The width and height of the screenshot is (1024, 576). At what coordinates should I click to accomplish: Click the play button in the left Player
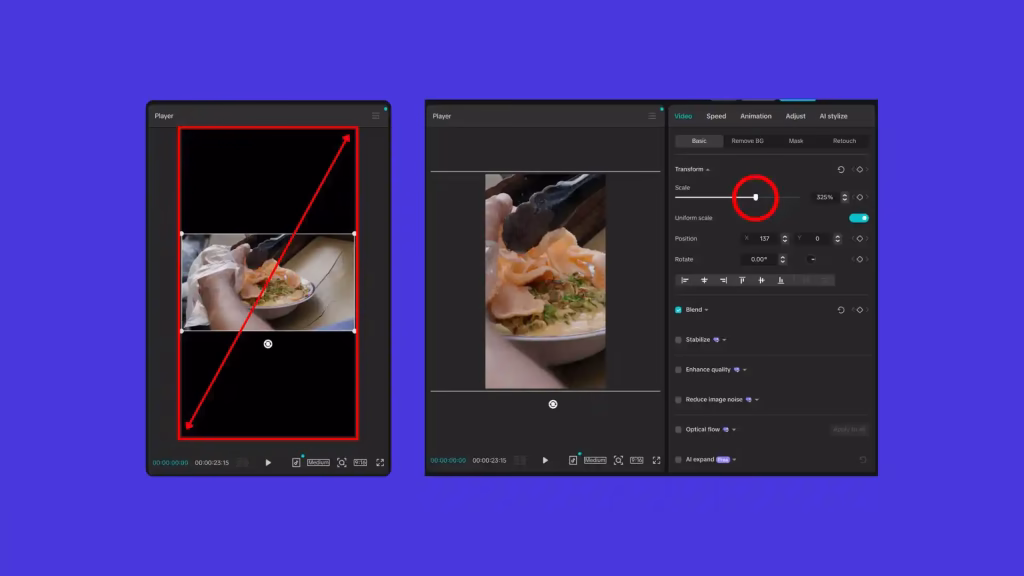(x=268, y=462)
